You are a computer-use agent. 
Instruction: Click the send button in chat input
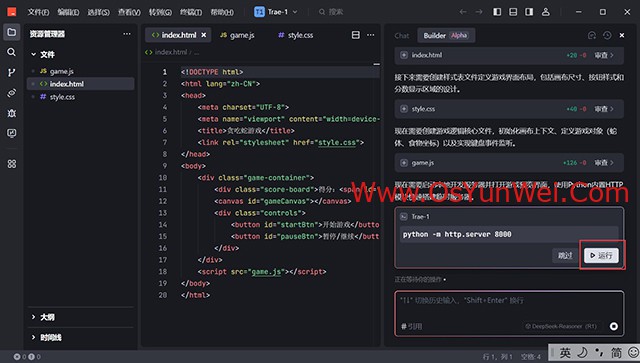pyautogui.click(x=613, y=326)
